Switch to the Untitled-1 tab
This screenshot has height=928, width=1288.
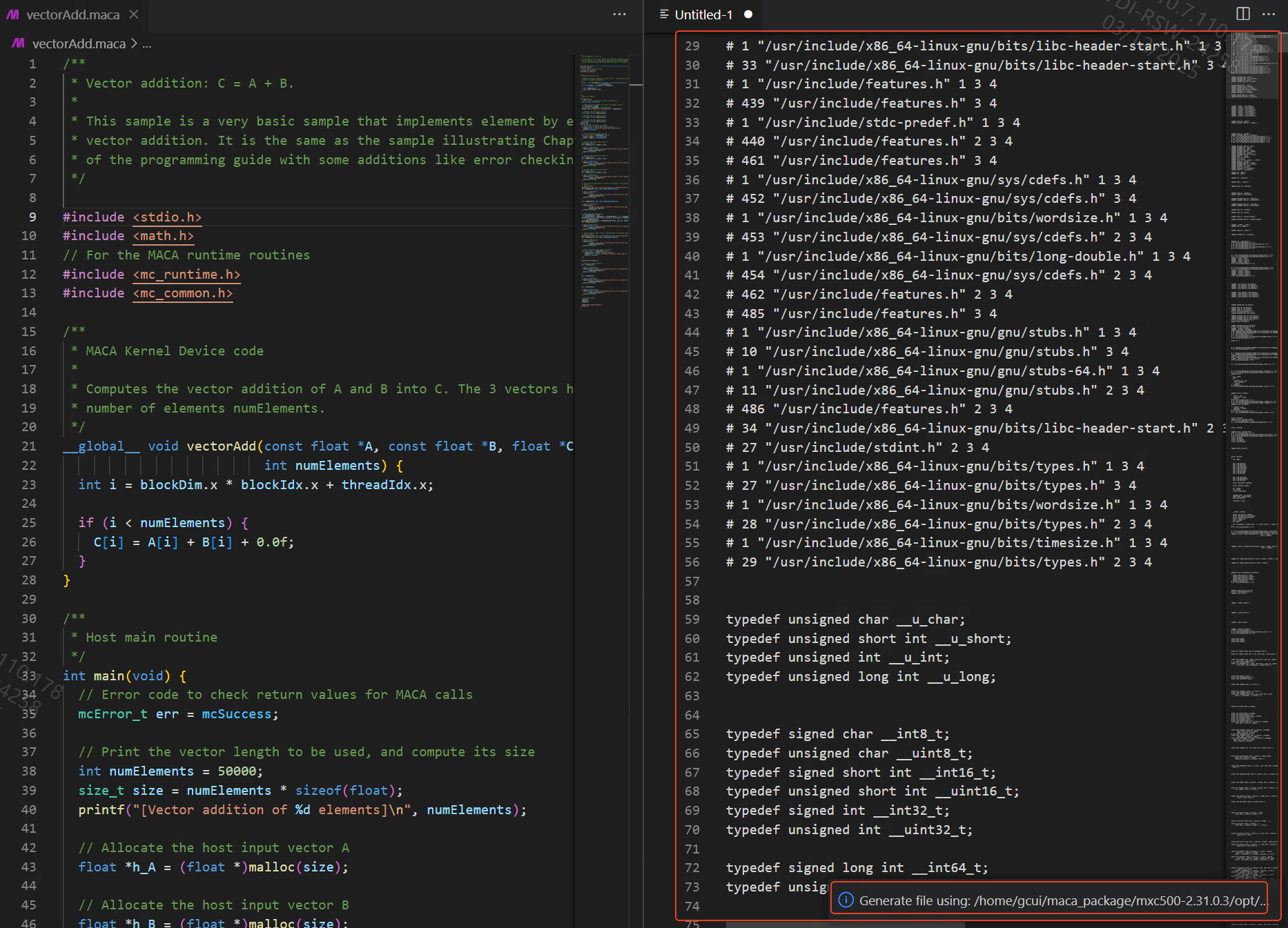703,14
